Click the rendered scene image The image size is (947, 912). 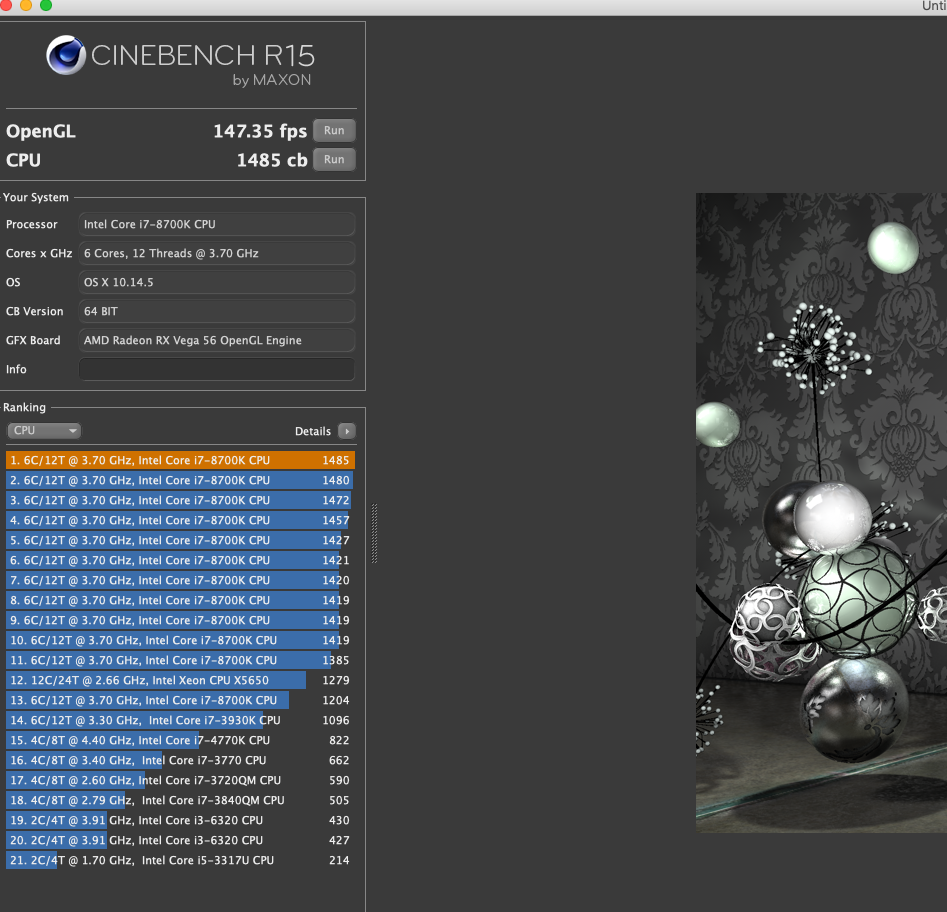[821, 513]
